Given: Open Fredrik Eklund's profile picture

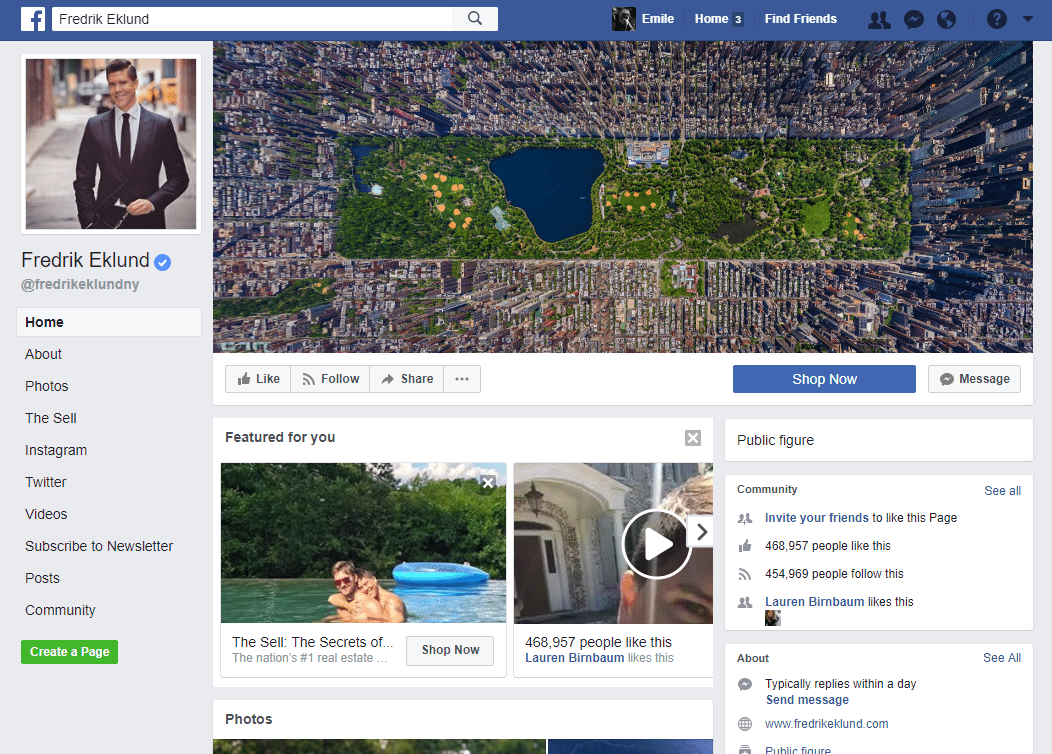Looking at the screenshot, I should pos(111,144).
